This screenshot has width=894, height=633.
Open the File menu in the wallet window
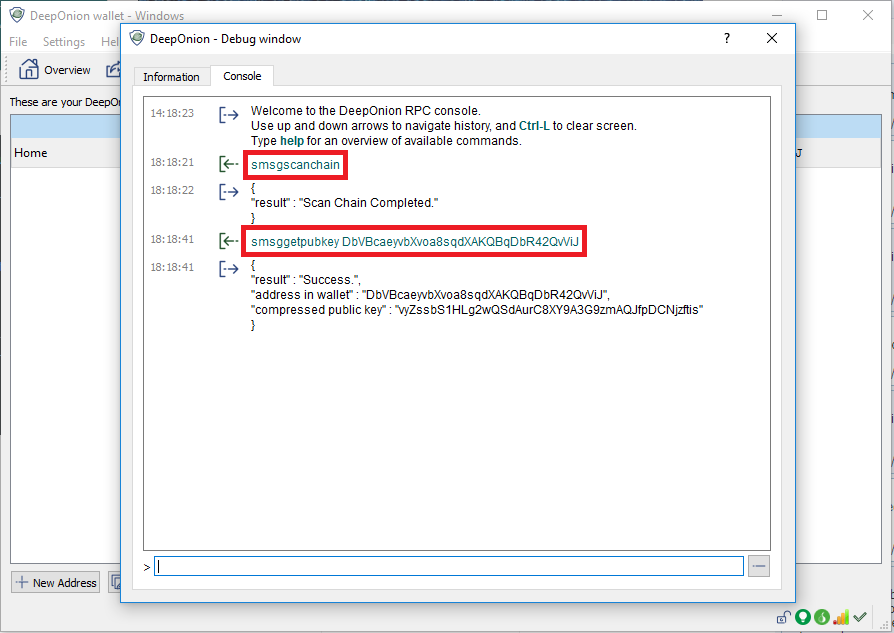tap(18, 42)
